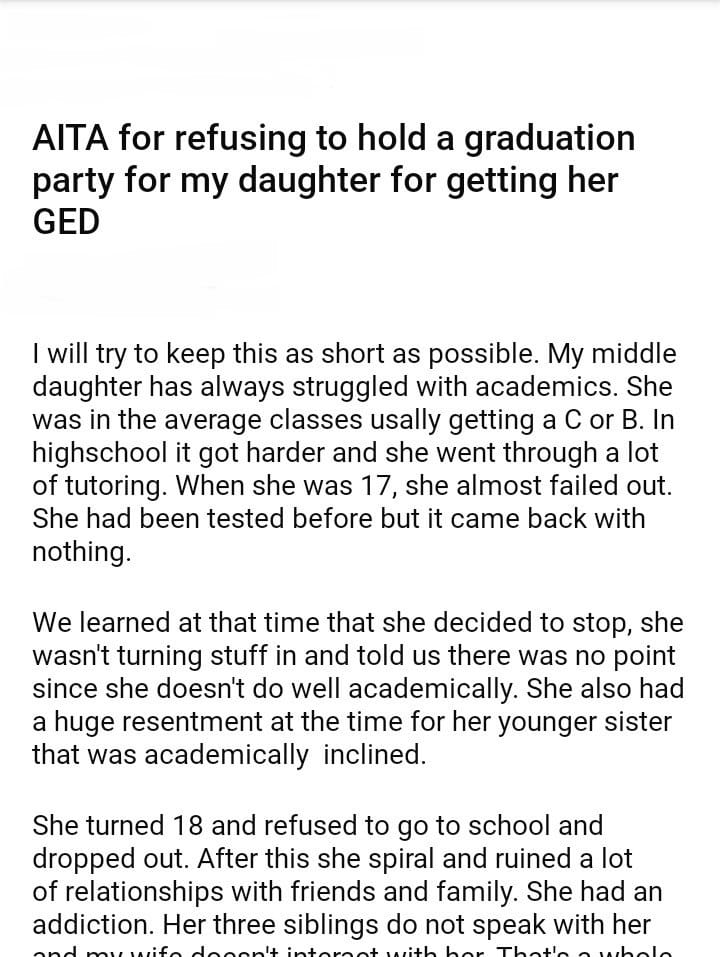The image size is (720, 957).
Task: Click the line "was in the average classes"
Action: [352, 420]
